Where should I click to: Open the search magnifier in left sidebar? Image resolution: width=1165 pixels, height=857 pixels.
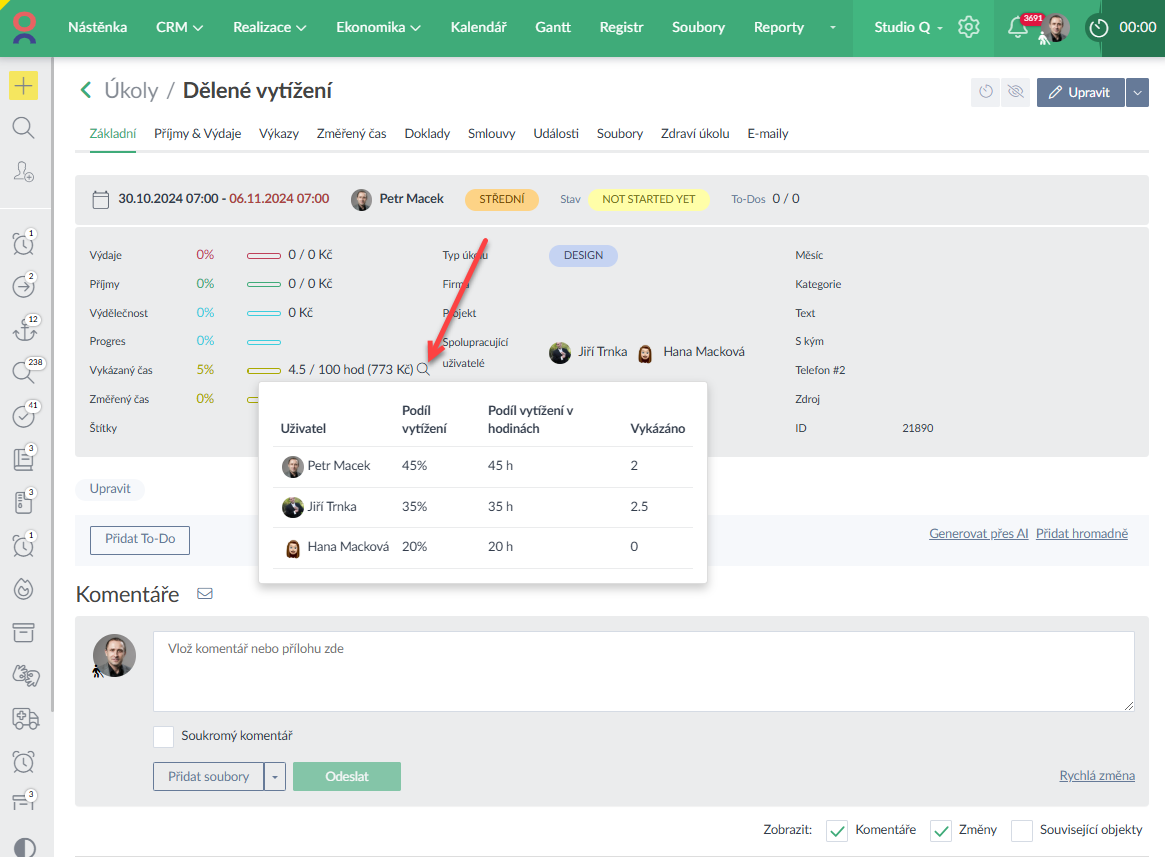tap(23, 128)
